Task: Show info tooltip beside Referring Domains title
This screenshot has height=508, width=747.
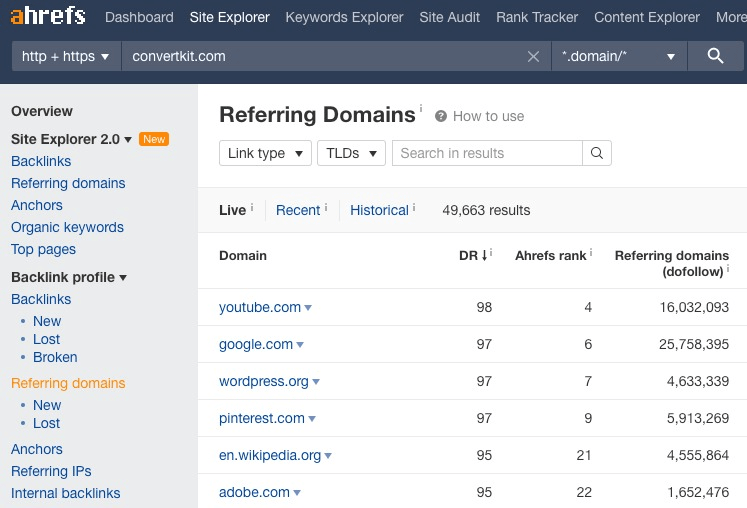Action: tap(421, 109)
